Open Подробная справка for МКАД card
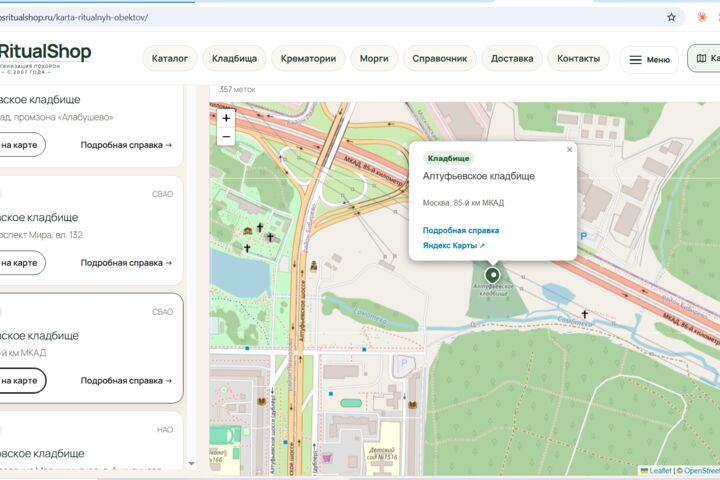The image size is (720, 480). [126, 381]
